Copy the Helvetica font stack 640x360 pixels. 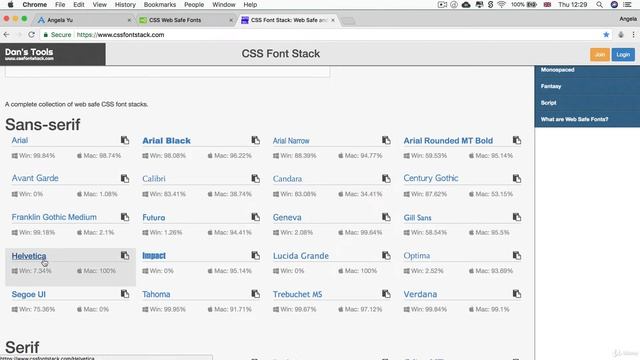125,256
